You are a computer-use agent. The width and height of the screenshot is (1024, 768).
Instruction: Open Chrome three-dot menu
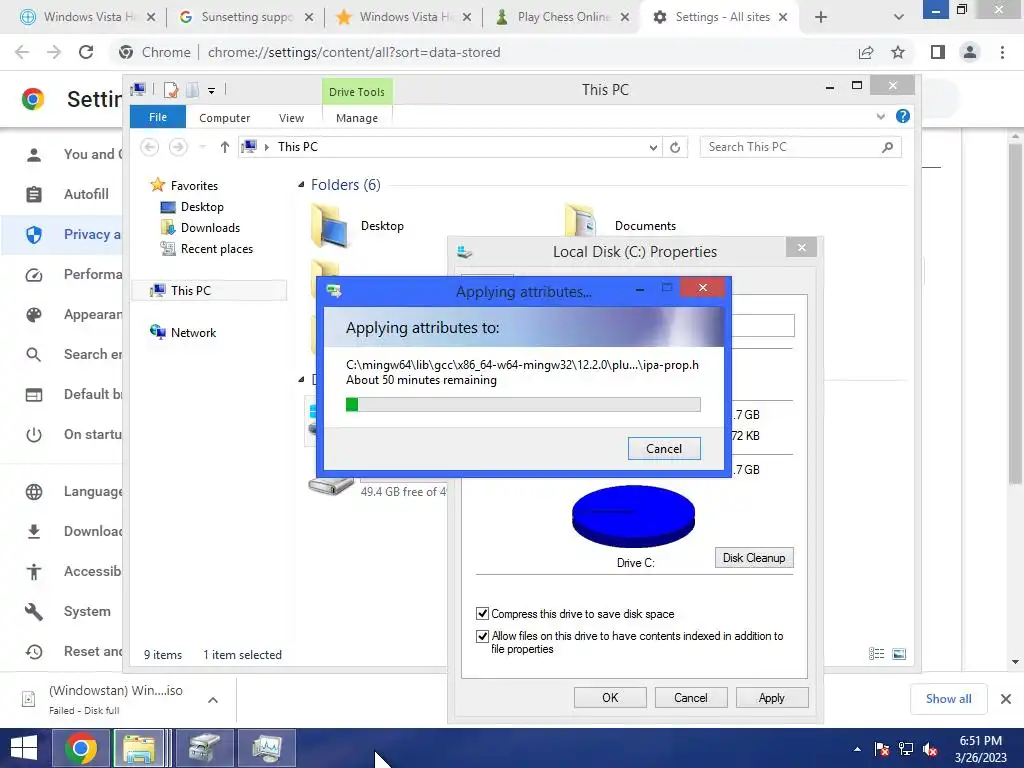tap(1002, 52)
